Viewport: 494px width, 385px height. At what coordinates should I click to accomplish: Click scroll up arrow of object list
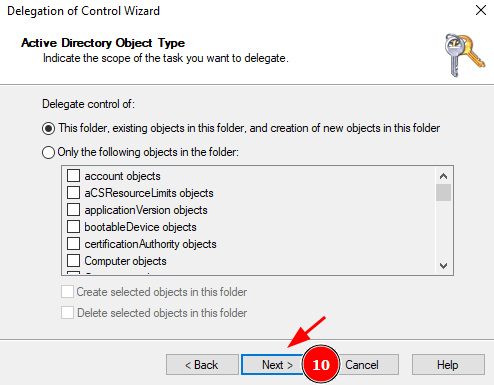coord(443,176)
